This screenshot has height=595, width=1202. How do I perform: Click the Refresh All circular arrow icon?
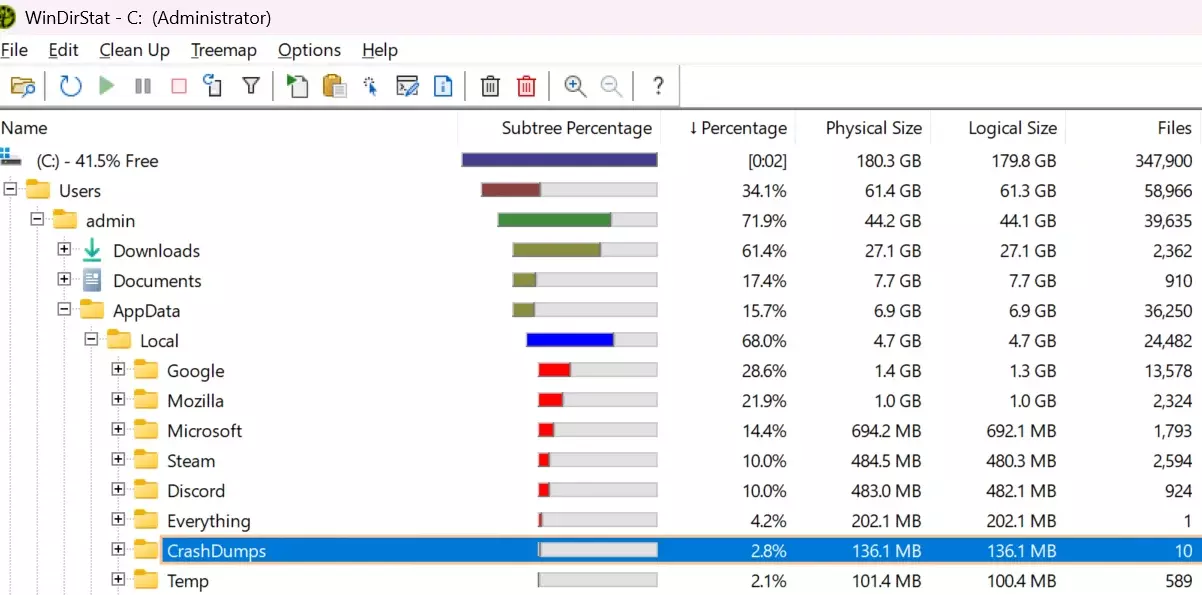pyautogui.click(x=70, y=86)
